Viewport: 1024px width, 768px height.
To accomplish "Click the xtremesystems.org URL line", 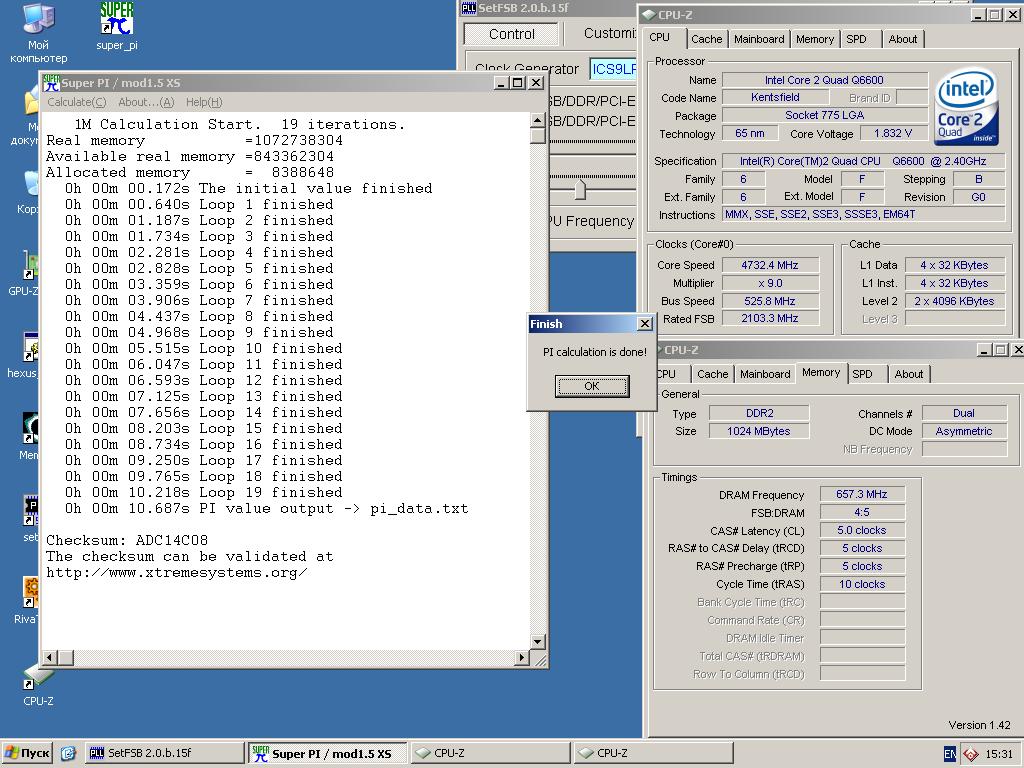I will (x=176, y=573).
